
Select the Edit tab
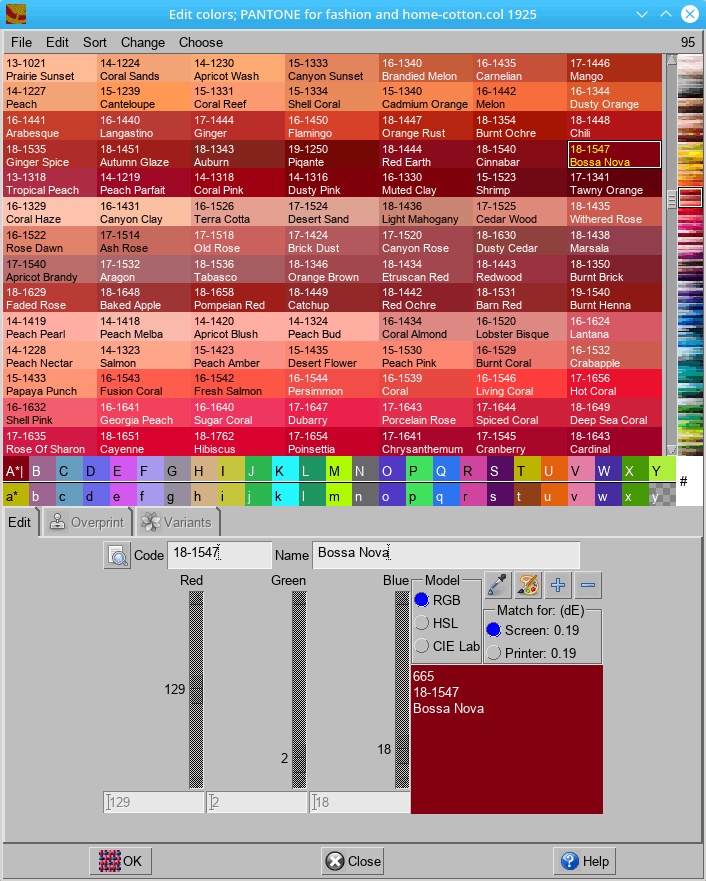point(20,522)
